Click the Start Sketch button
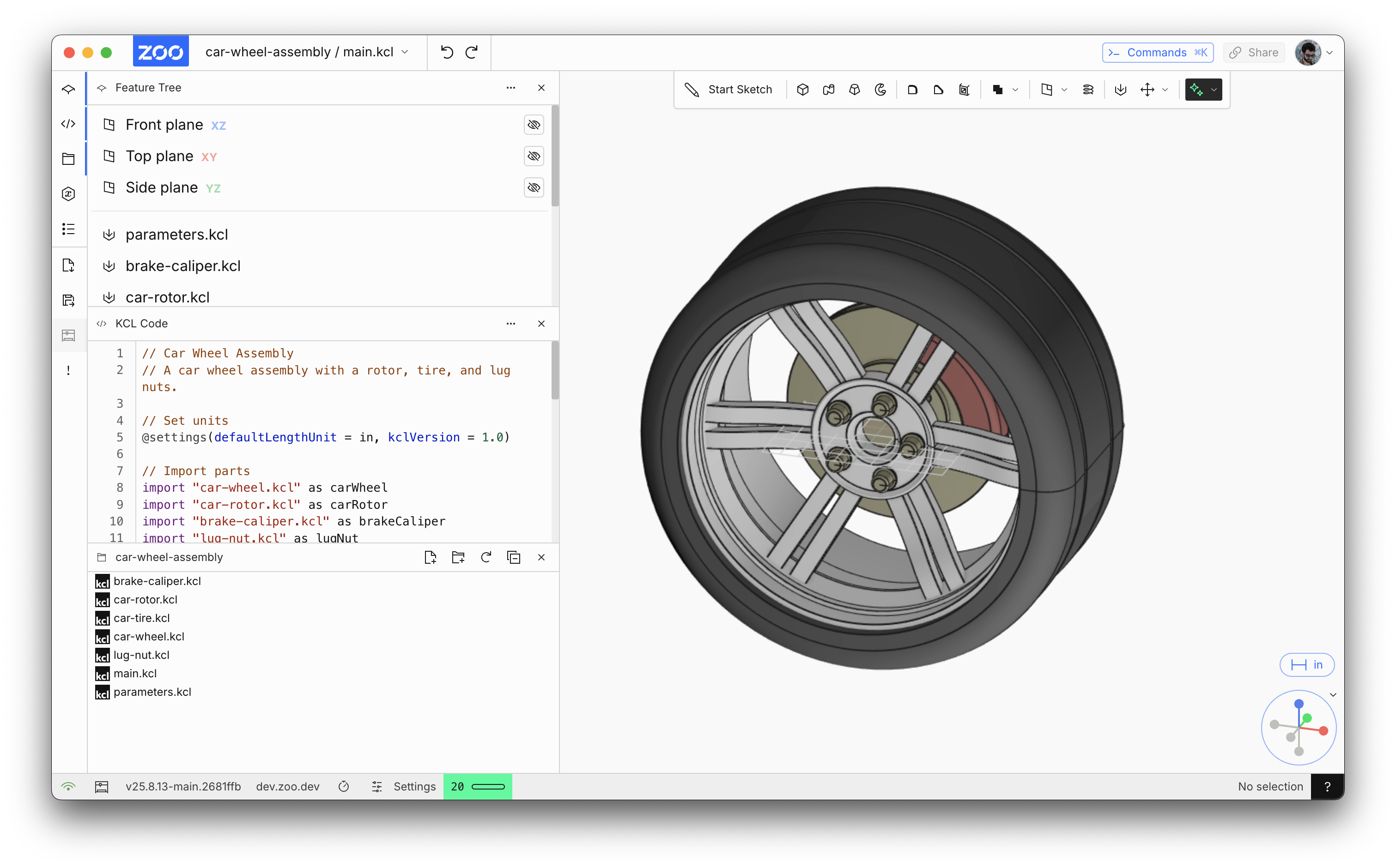The height and width of the screenshot is (868, 1396). (x=729, y=90)
